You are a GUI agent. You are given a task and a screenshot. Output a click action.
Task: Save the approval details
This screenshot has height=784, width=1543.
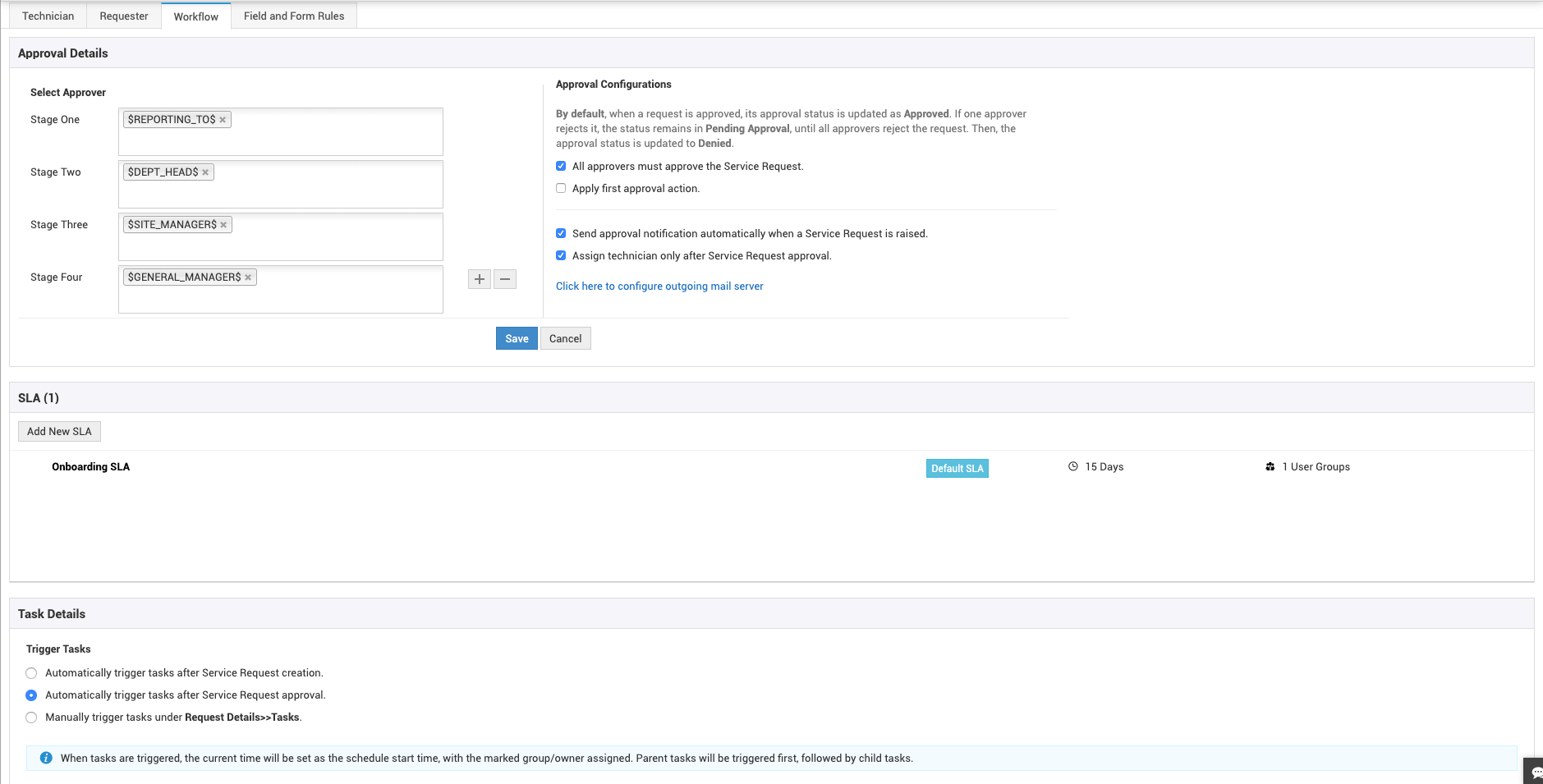pyautogui.click(x=517, y=338)
